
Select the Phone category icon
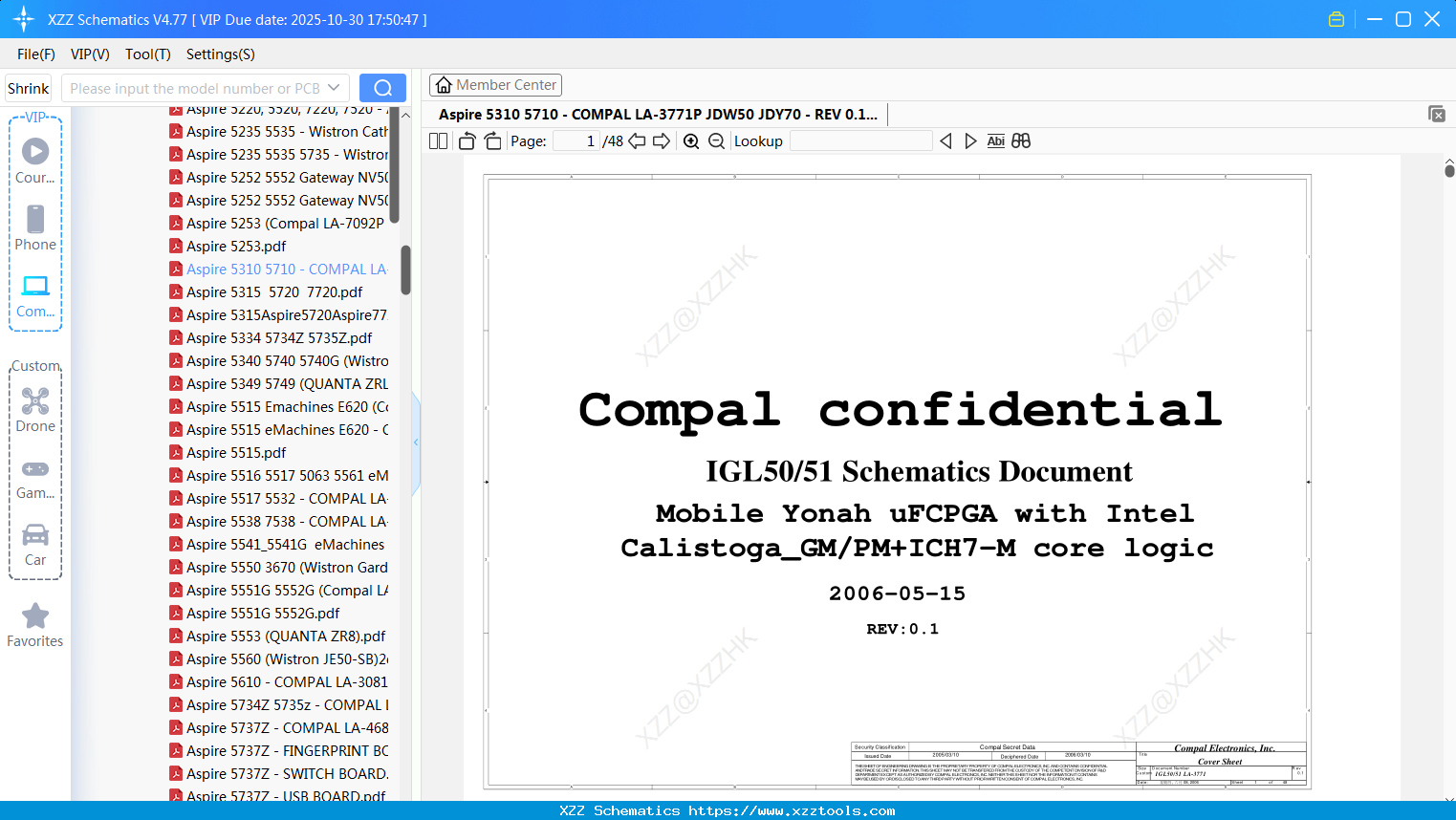pos(35,228)
